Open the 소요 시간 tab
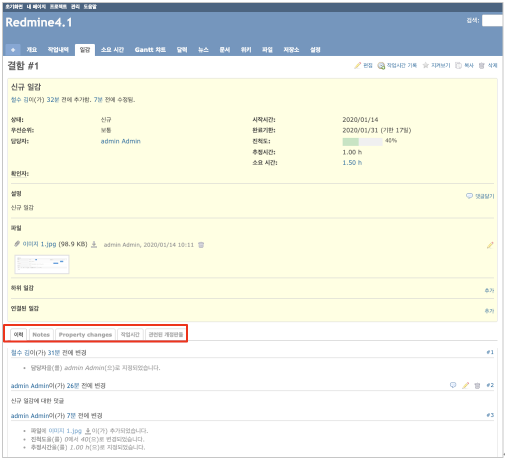Viewport: 505px width, 460px height. tap(112, 50)
